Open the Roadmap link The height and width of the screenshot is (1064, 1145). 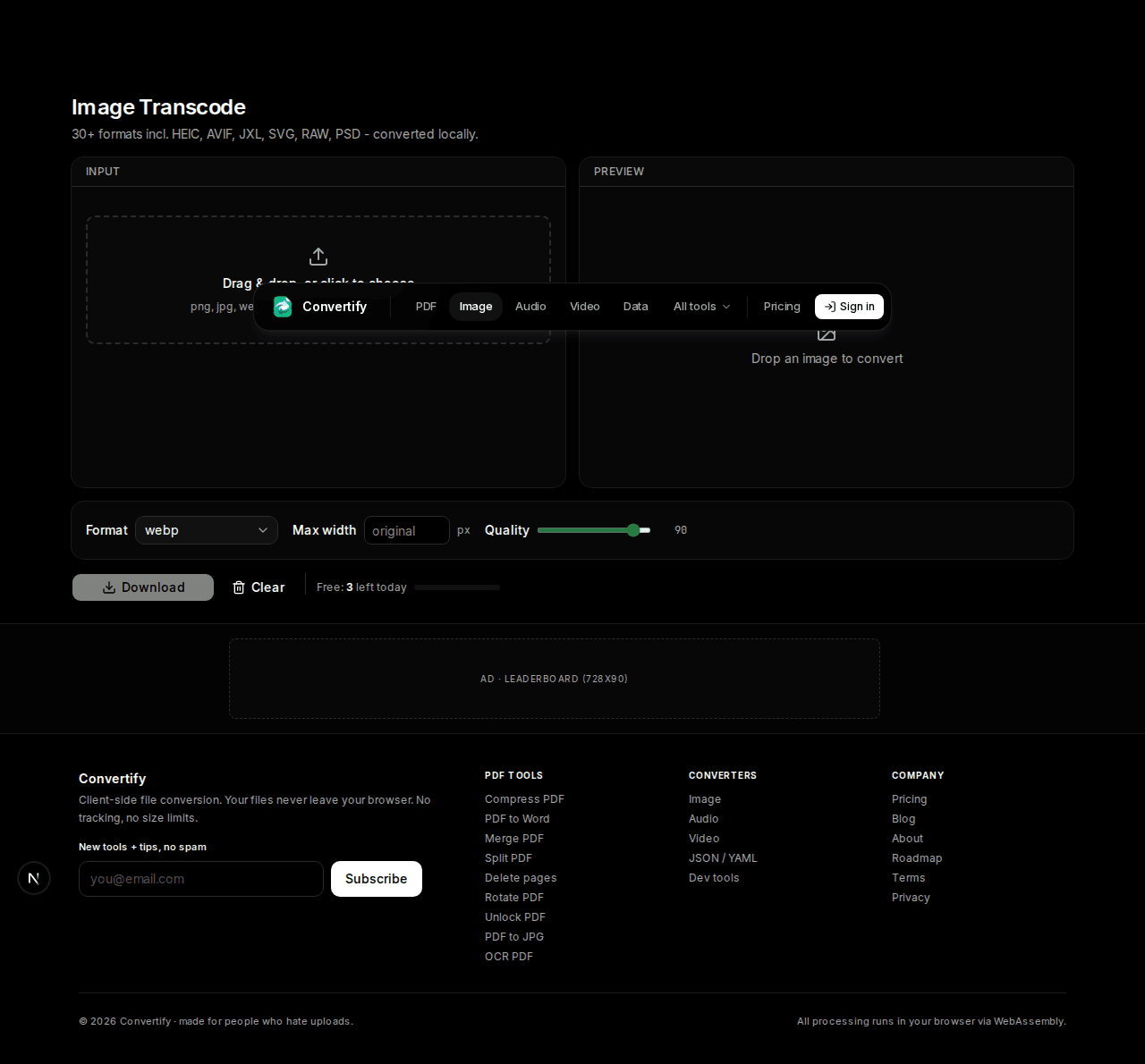(917, 858)
